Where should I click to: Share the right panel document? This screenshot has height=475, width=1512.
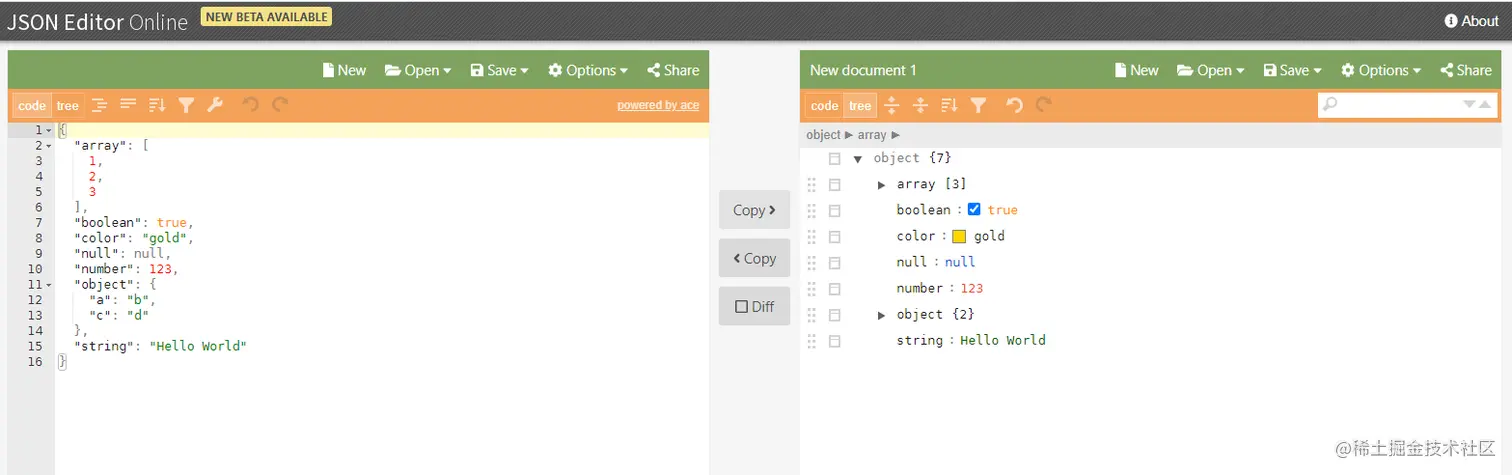point(1466,70)
